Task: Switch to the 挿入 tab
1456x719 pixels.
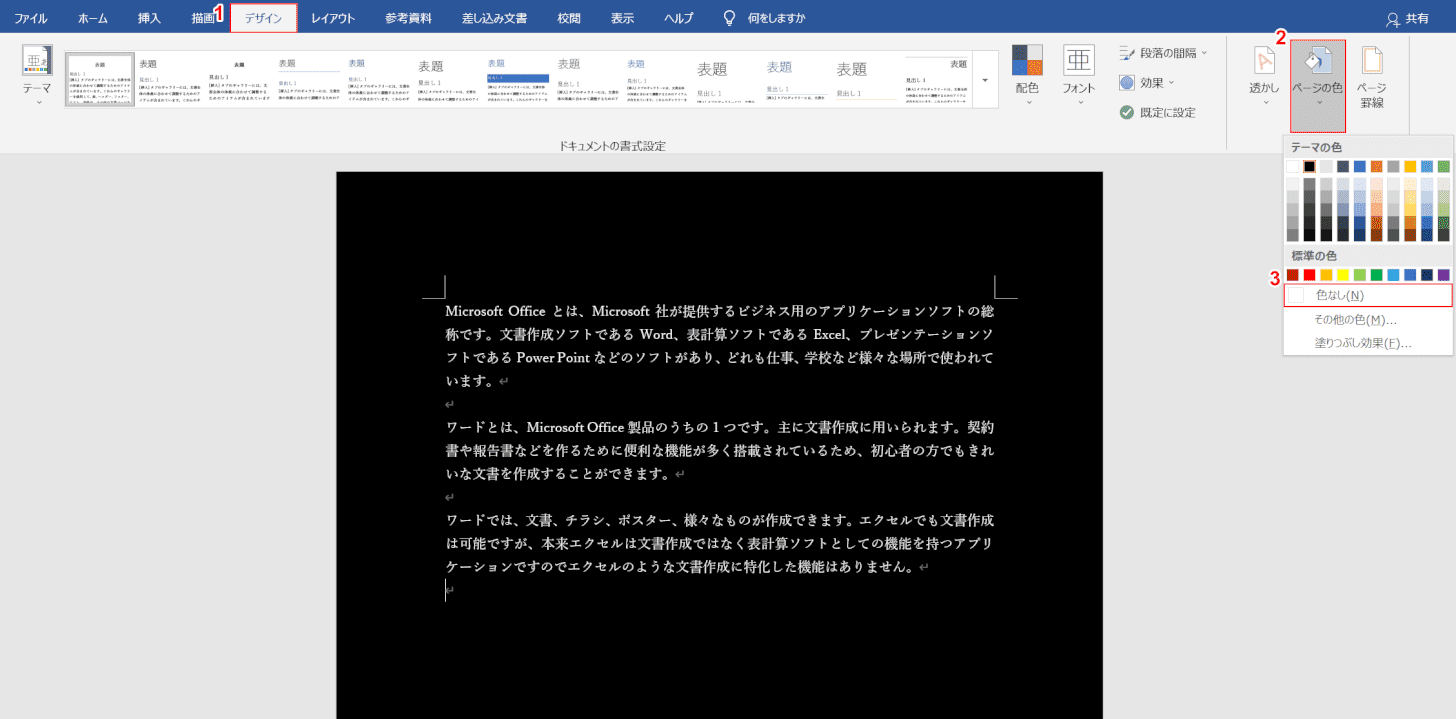Action: click(x=149, y=18)
